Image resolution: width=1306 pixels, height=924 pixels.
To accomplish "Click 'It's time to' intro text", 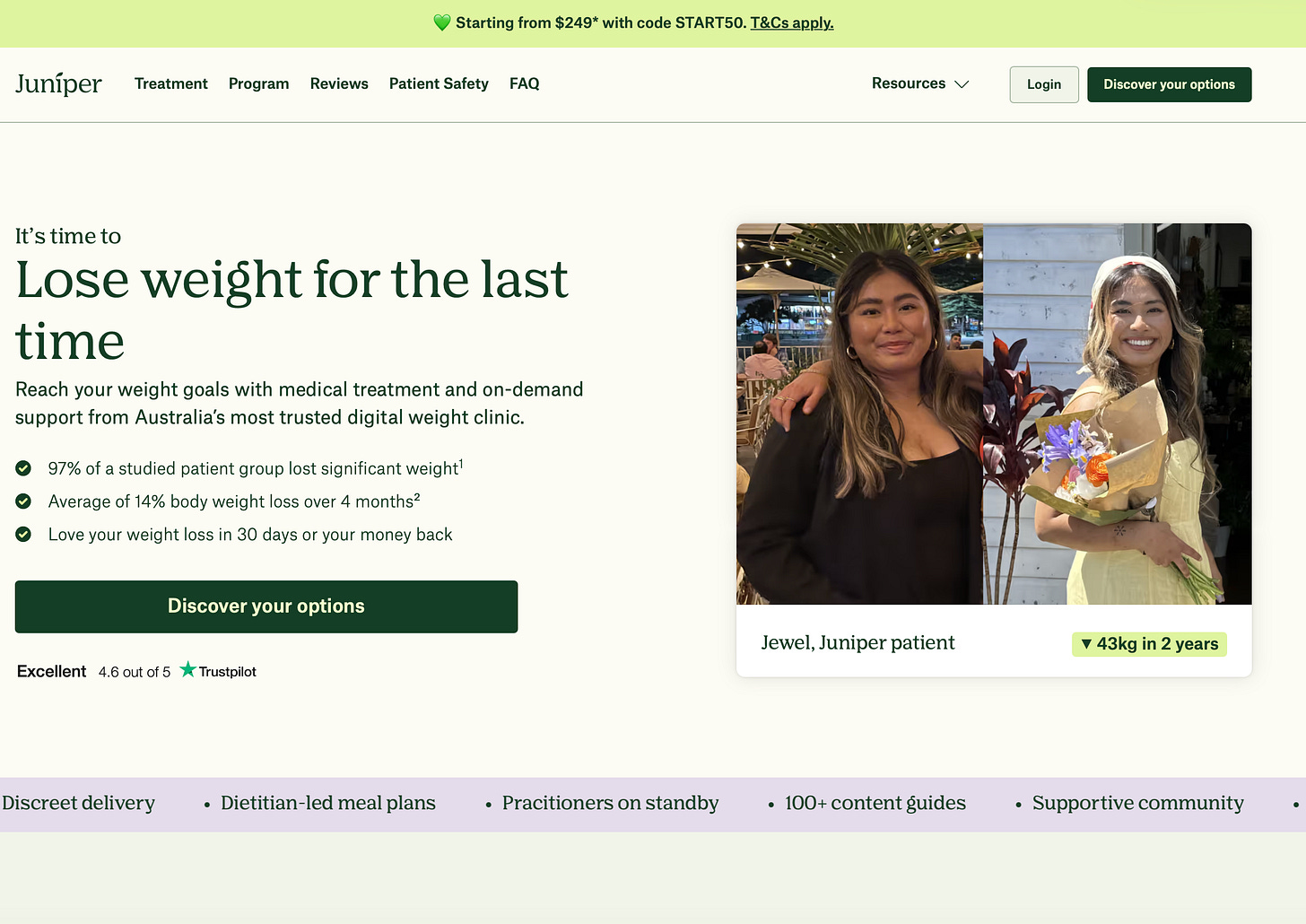I will pyautogui.click(x=68, y=236).
